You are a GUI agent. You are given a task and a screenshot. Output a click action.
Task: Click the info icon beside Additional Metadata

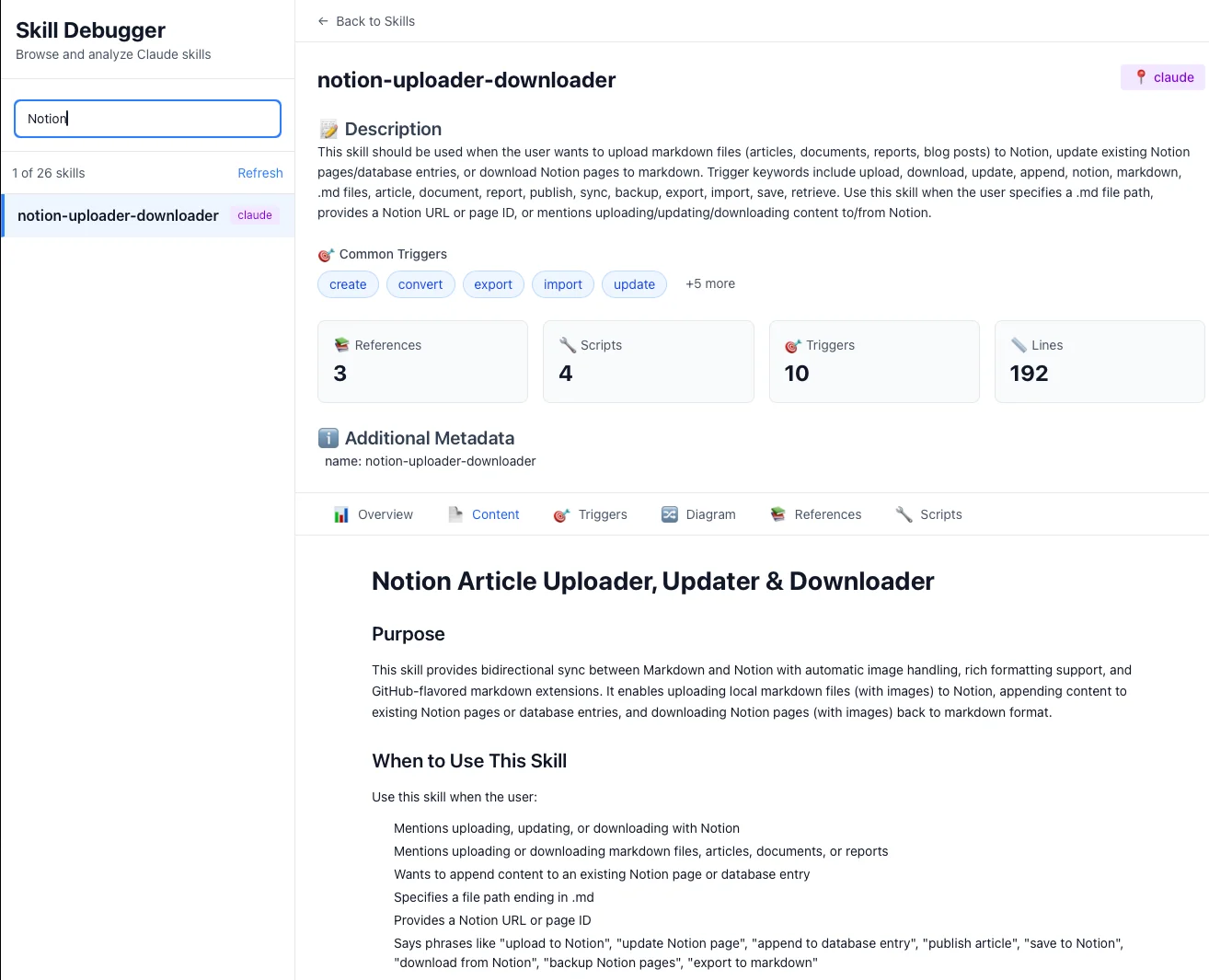(328, 438)
